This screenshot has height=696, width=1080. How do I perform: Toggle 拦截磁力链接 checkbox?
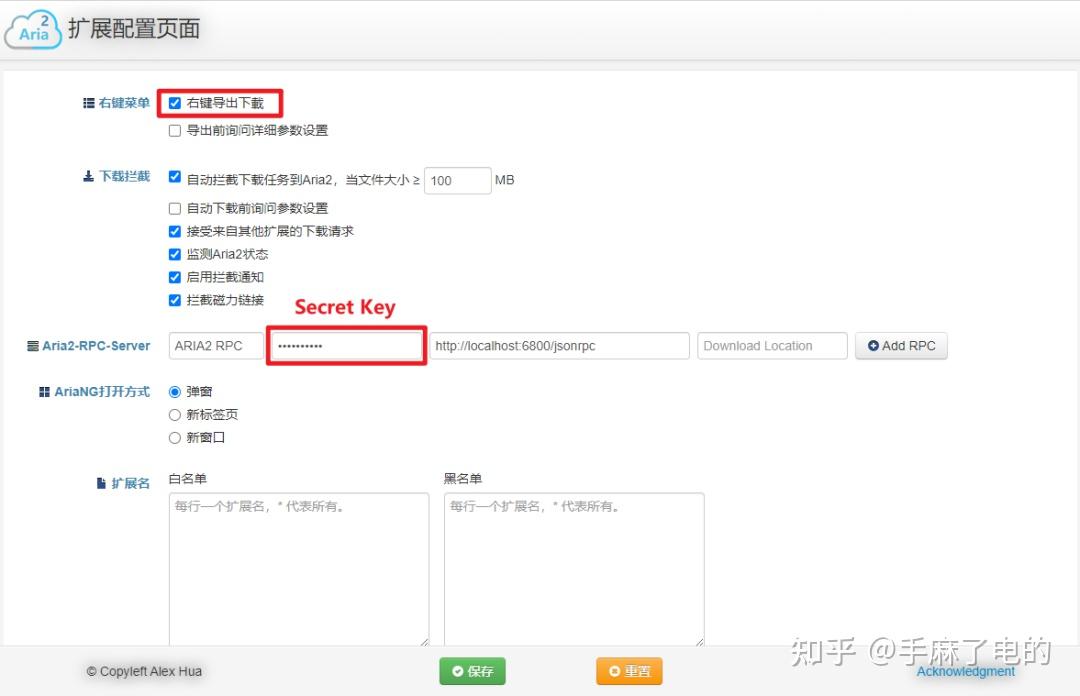175,300
